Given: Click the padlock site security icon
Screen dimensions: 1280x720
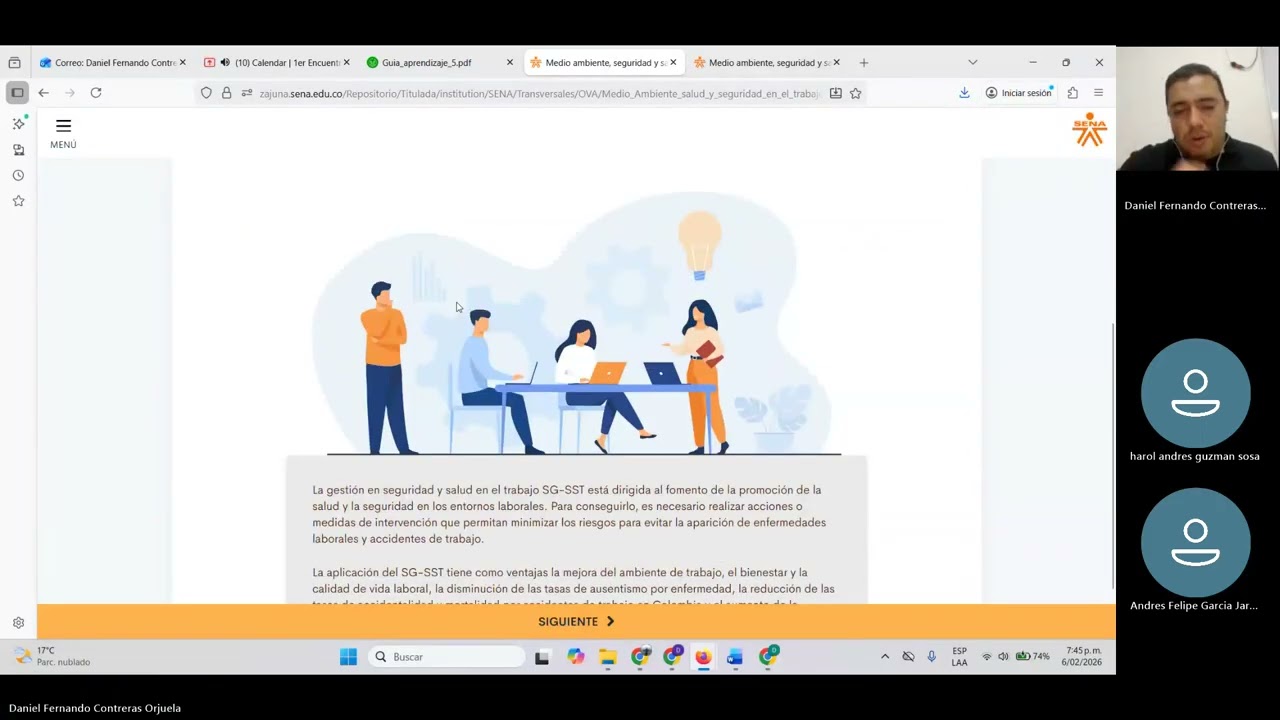Looking at the screenshot, I should 226,93.
